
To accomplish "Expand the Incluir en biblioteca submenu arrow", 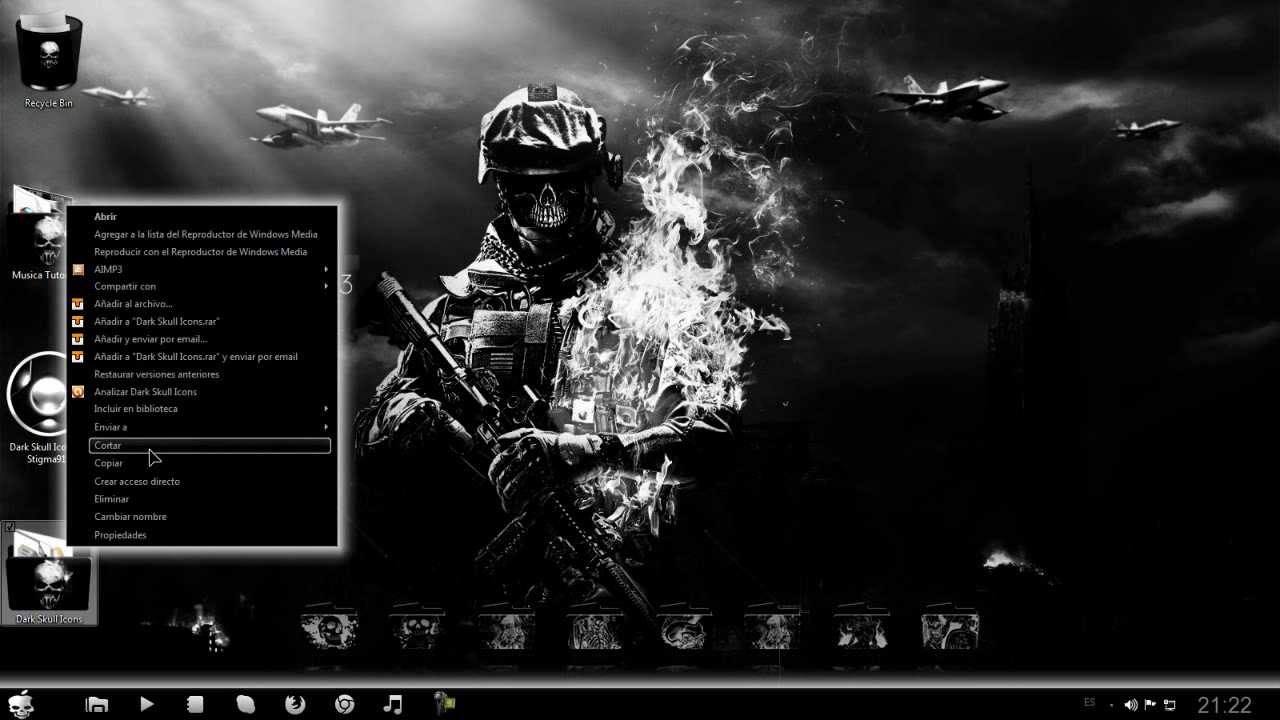I will click(326, 409).
